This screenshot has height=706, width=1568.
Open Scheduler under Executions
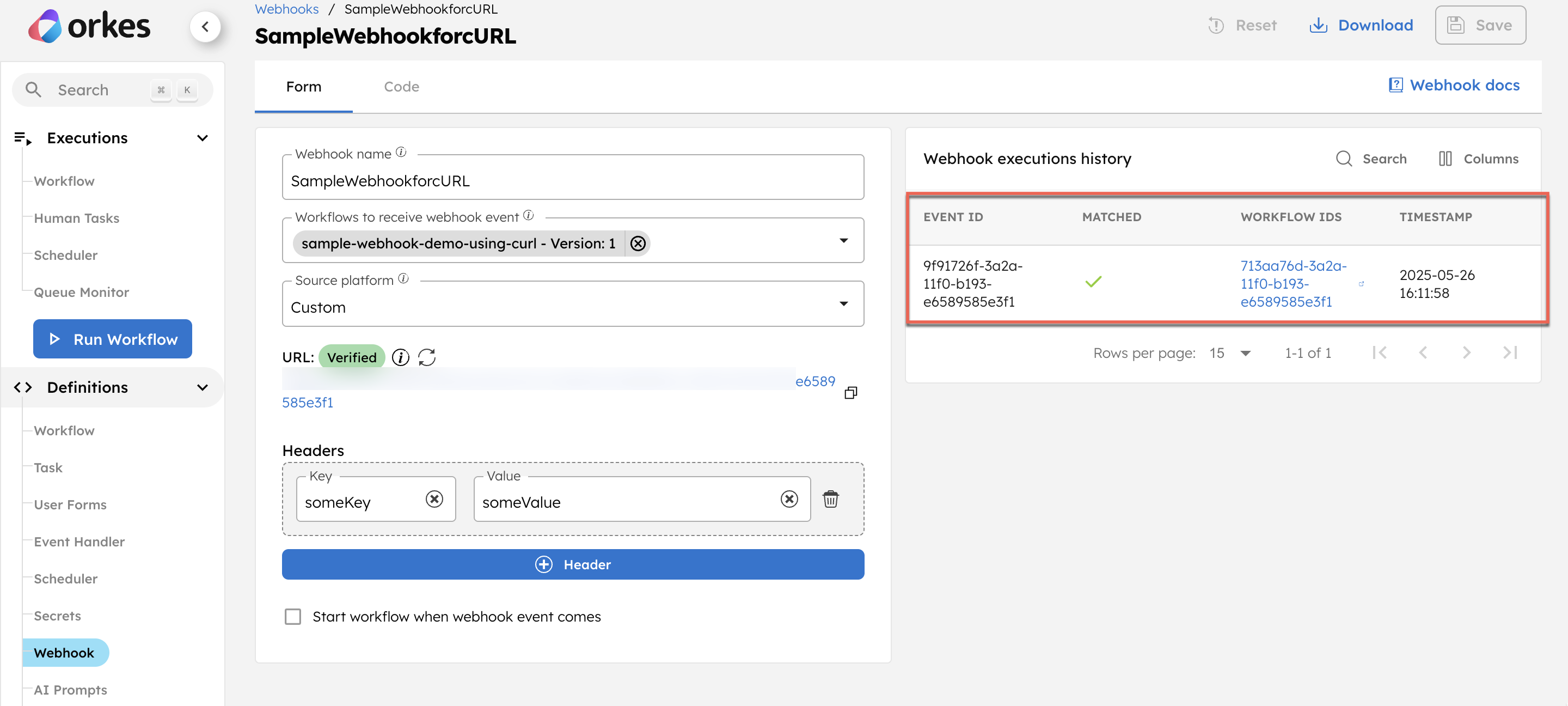point(65,256)
